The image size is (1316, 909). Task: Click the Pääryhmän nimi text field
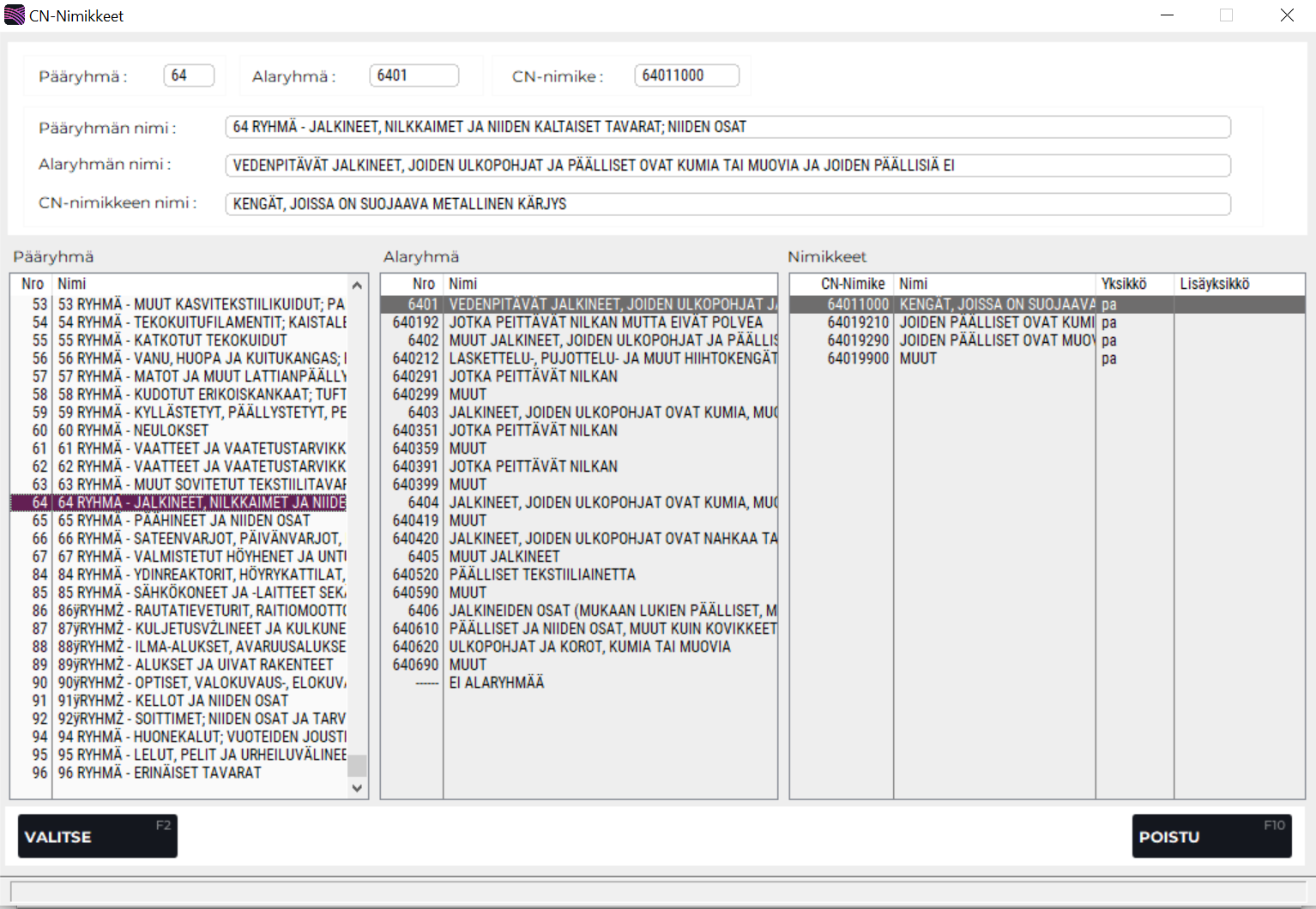(x=727, y=127)
